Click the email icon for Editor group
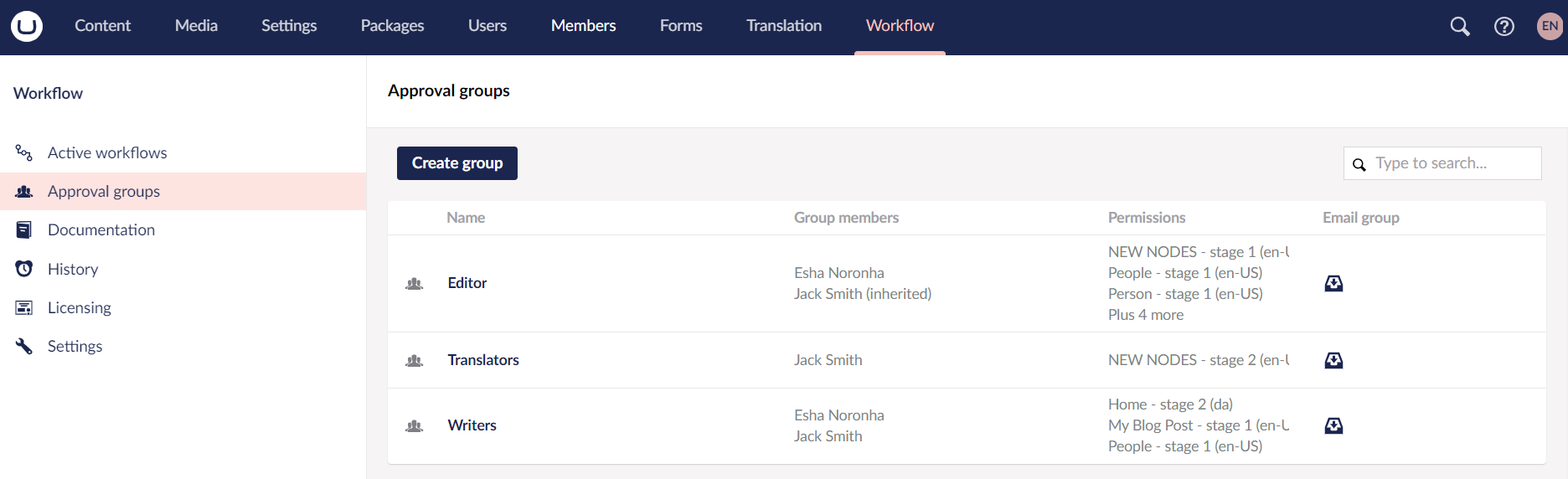The width and height of the screenshot is (1568, 479). pyautogui.click(x=1333, y=283)
